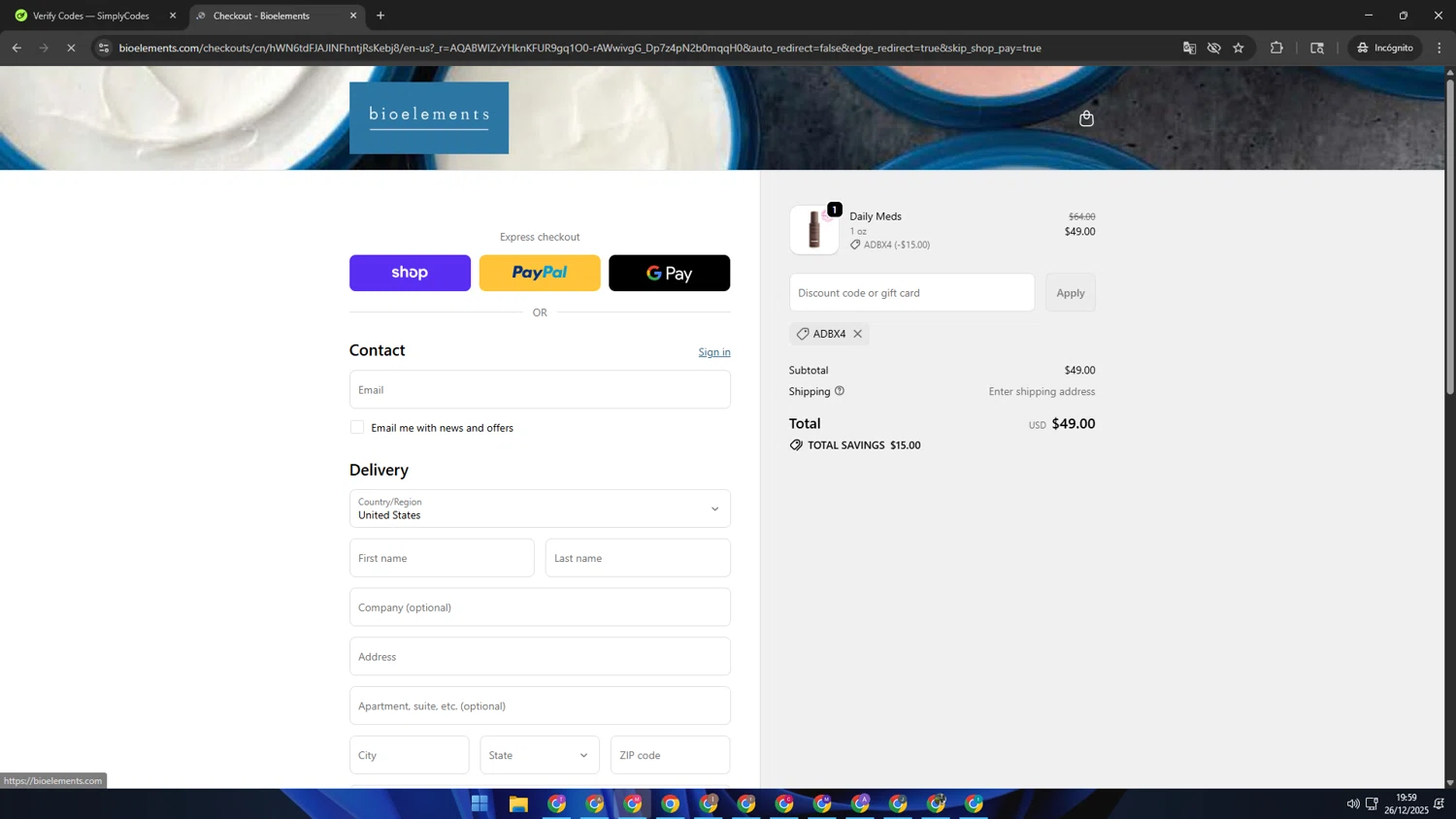Focus the ZIP code field
This screenshot has height=819, width=1456.
point(670,755)
